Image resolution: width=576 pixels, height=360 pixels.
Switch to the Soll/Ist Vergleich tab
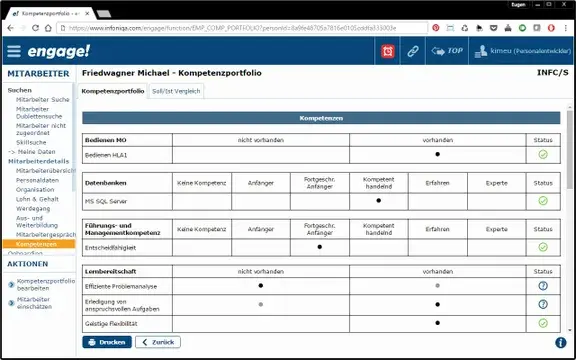[176, 91]
